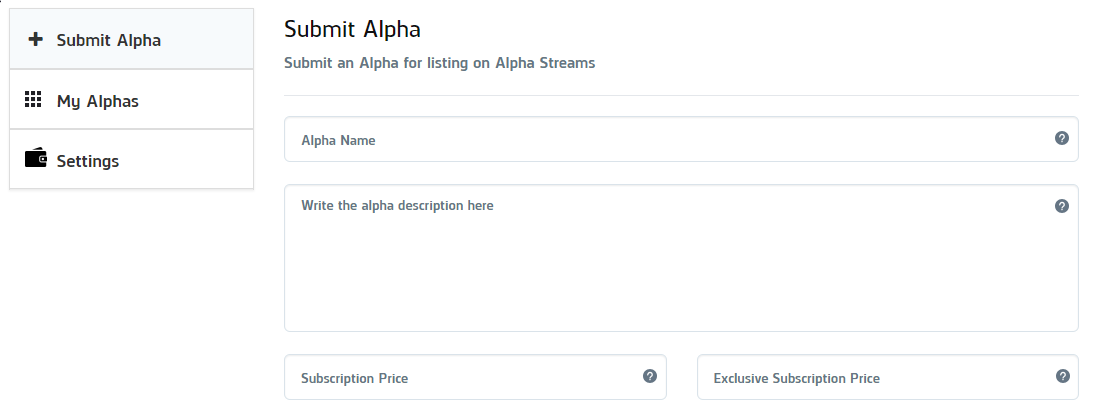Screen dimensions: 1100x407
Task: Select the Submit Alpha sidebar tab label
Action: coord(109,41)
